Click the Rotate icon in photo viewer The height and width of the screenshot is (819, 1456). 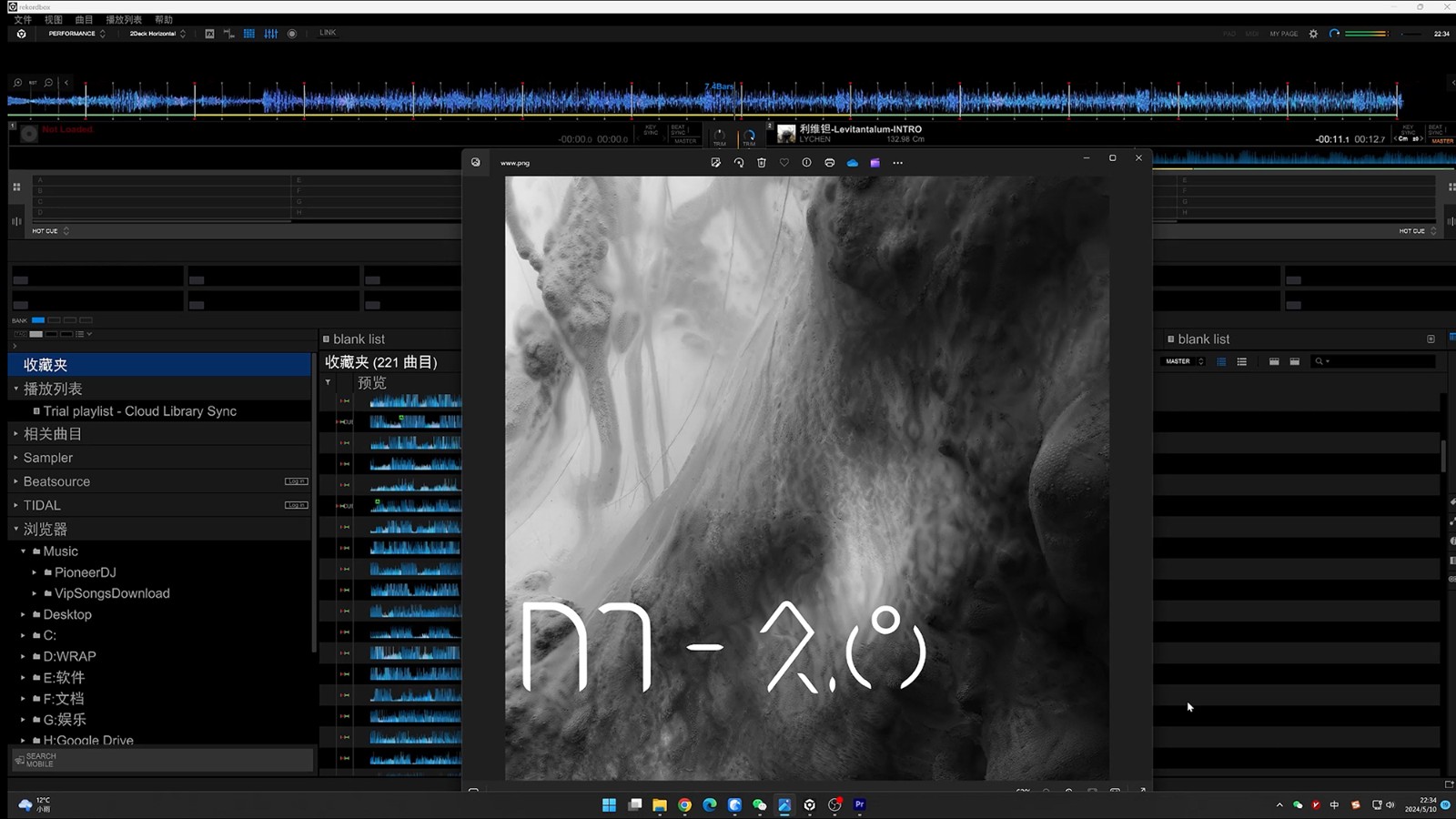pos(738,163)
